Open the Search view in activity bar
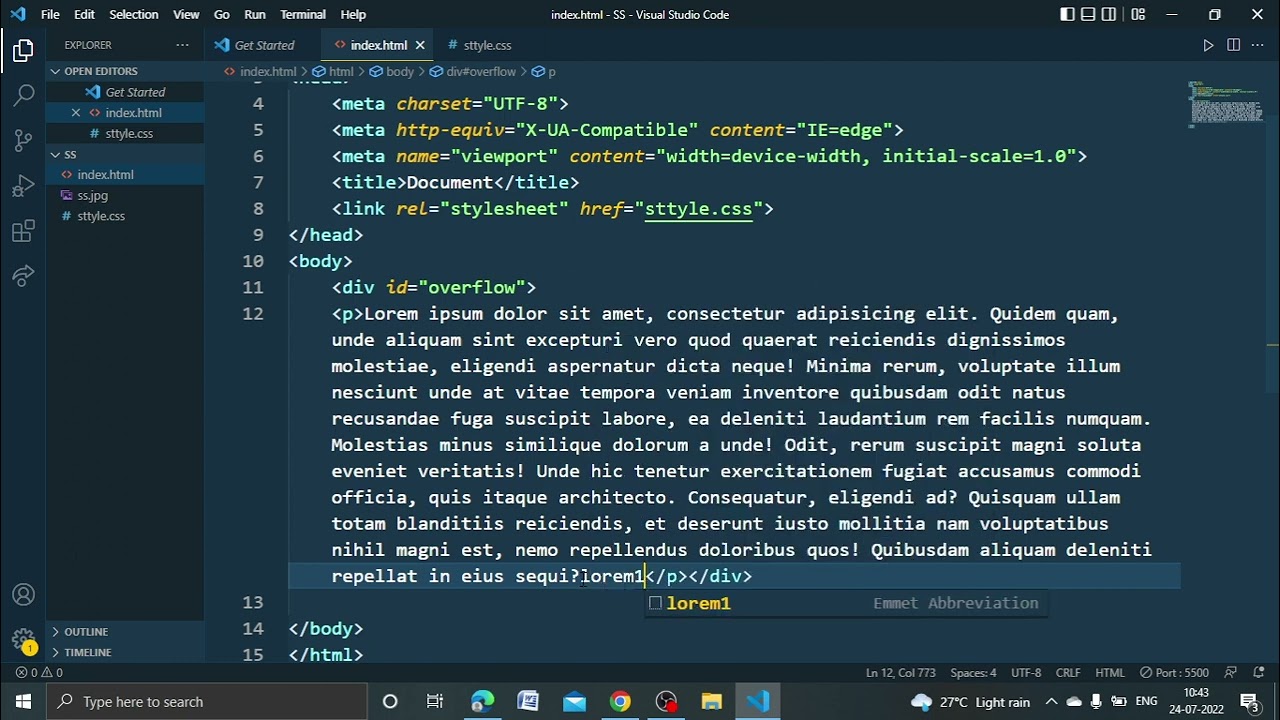 click(23, 95)
